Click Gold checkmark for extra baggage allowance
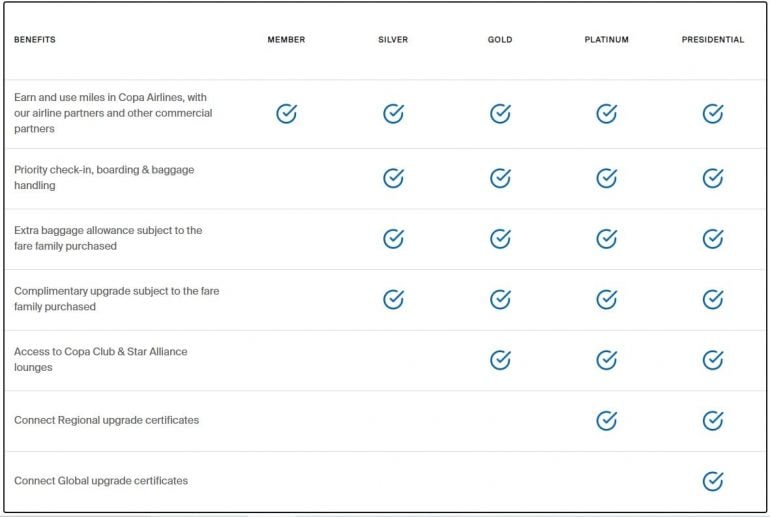770x517 pixels. (500, 239)
